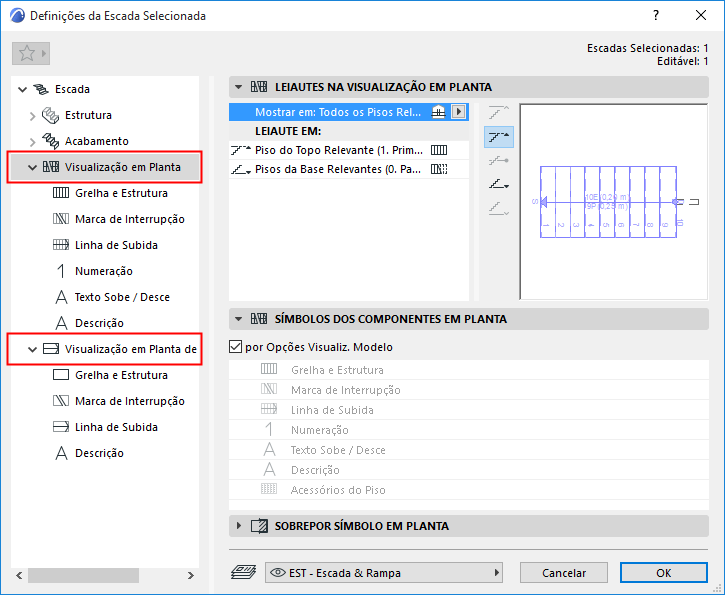Open the EST - Escada & Rampa layer dropdown
The height and width of the screenshot is (595, 725).
pos(384,572)
